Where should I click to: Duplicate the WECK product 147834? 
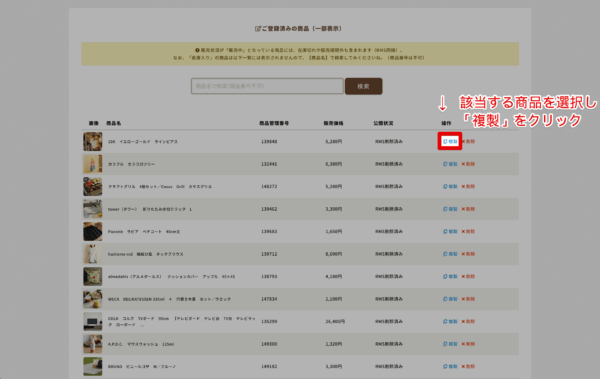[x=450, y=299]
